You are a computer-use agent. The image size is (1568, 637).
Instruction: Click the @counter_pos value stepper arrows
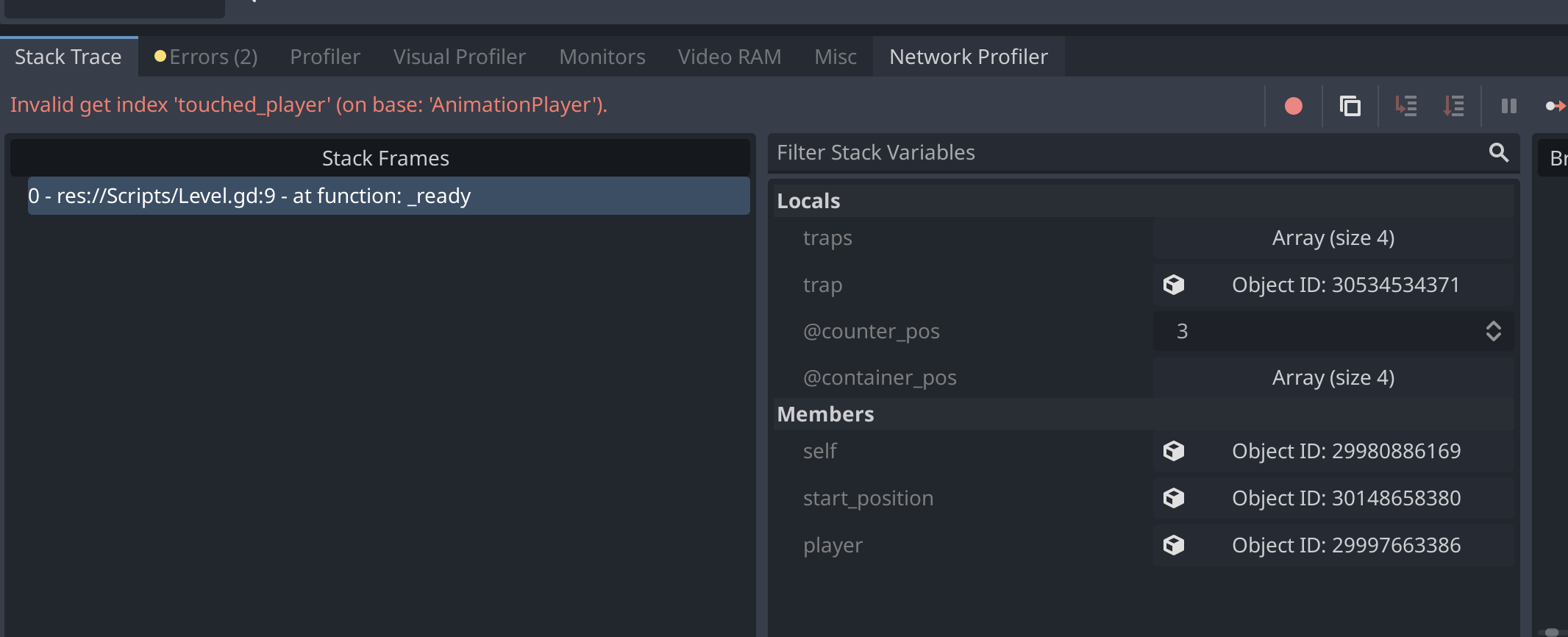pos(1493,331)
